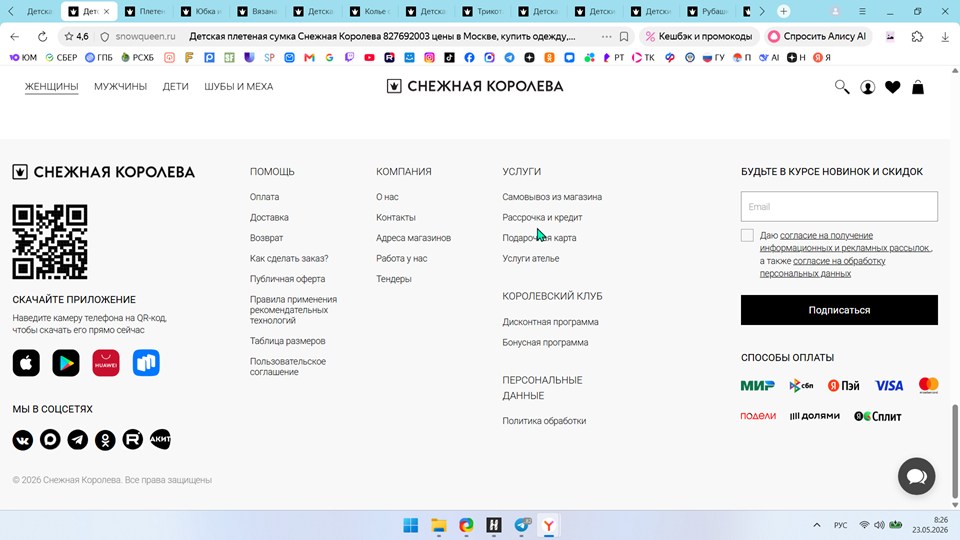Viewport: 960px width, 540px height.
Task: Open the Odnoklassniki social icon
Action: (x=105, y=440)
